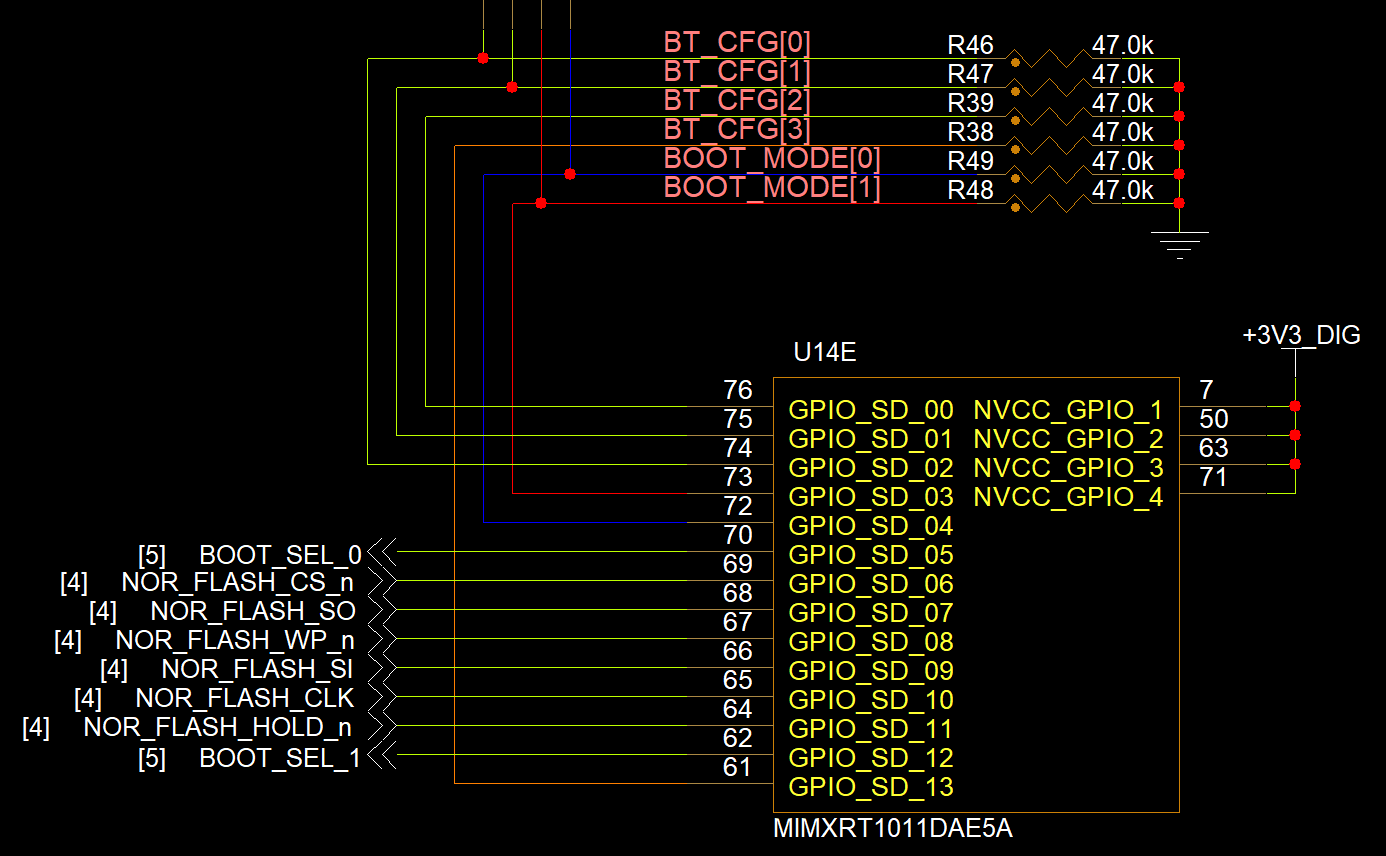Image resolution: width=1386 pixels, height=856 pixels.
Task: Click resistor designator R47
Action: 970,74
